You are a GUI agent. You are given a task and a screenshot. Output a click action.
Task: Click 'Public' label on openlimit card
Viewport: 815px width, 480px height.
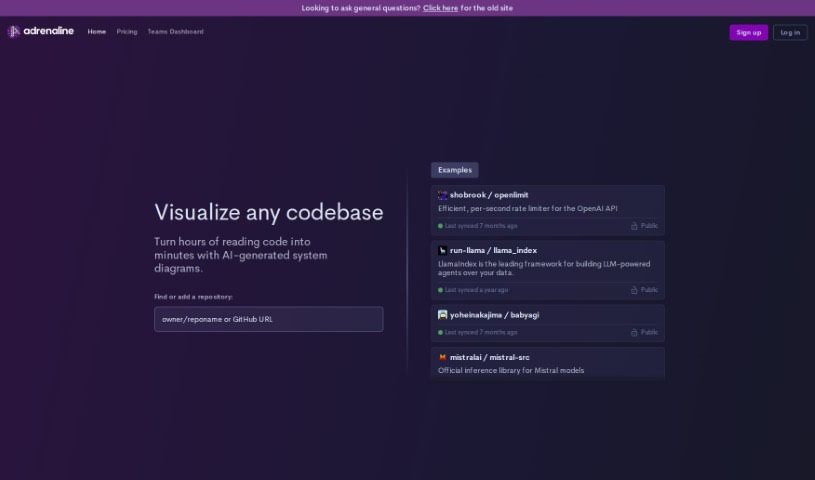pos(649,226)
